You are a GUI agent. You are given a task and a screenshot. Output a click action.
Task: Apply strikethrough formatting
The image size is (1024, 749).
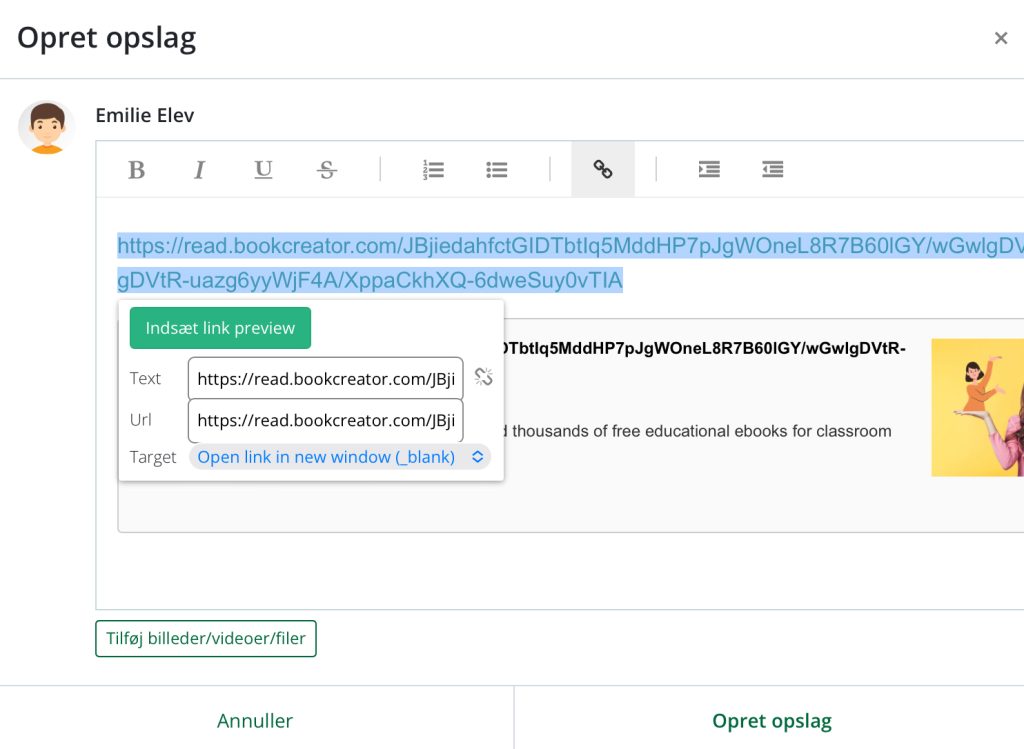(326, 170)
